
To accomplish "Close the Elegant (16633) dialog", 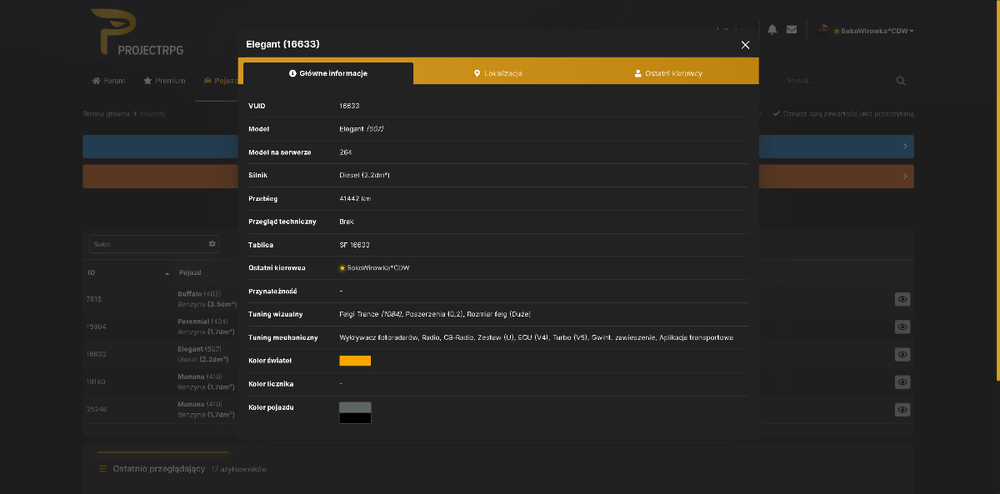I will (745, 45).
